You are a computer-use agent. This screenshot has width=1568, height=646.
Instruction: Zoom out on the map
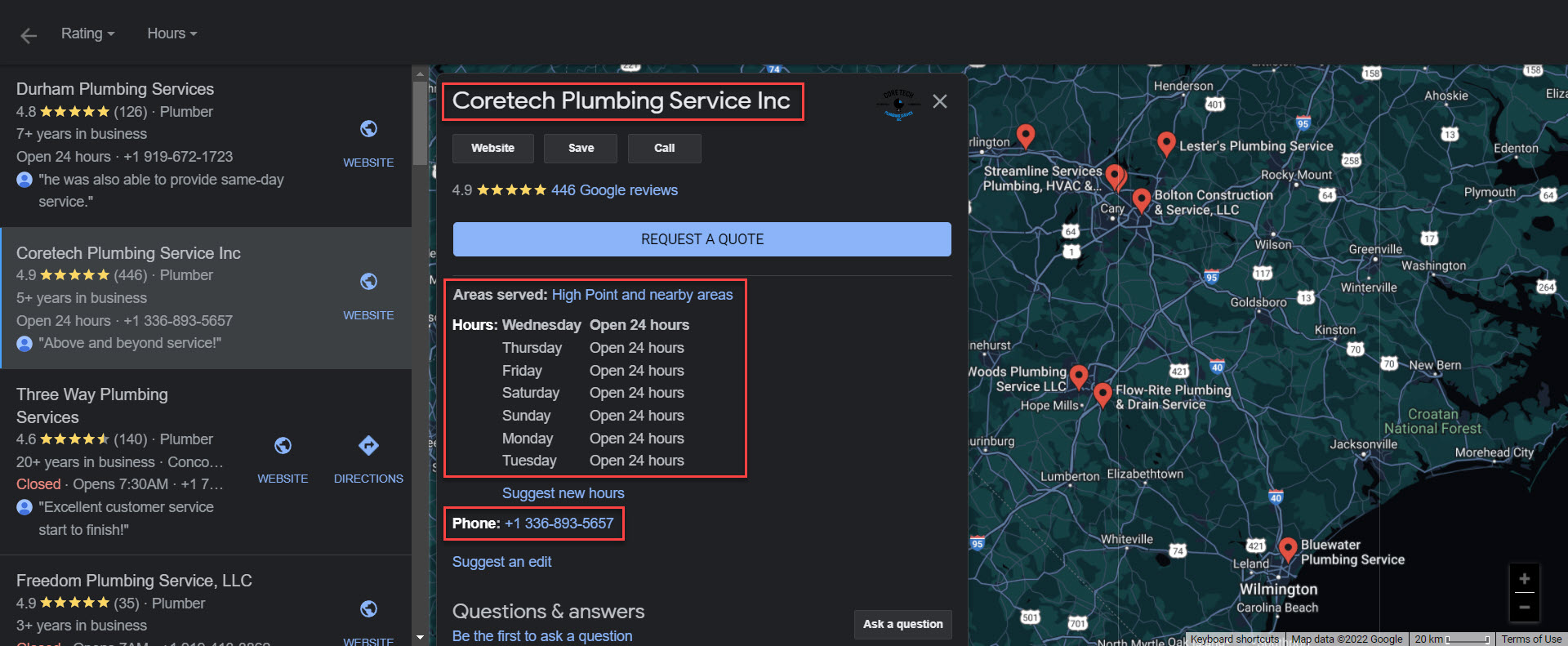1524,607
